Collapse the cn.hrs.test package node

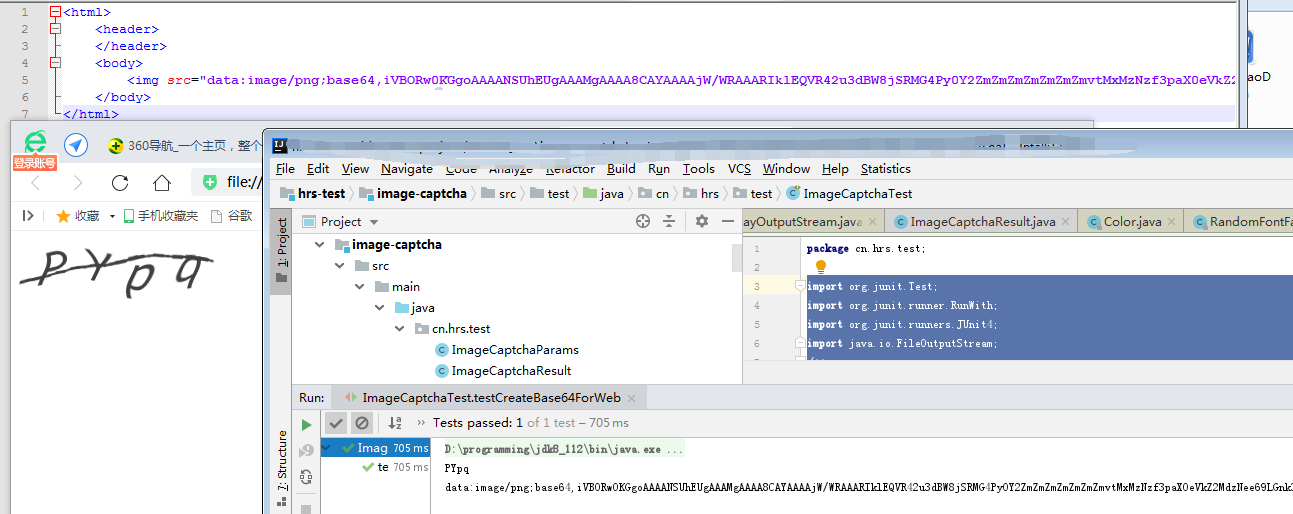[x=400, y=329]
